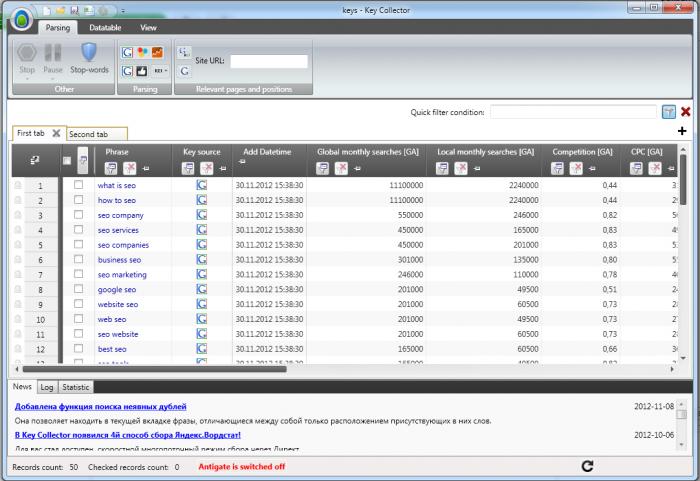Add a new tab with the plus icon
The width and height of the screenshot is (700, 481).
click(x=682, y=131)
